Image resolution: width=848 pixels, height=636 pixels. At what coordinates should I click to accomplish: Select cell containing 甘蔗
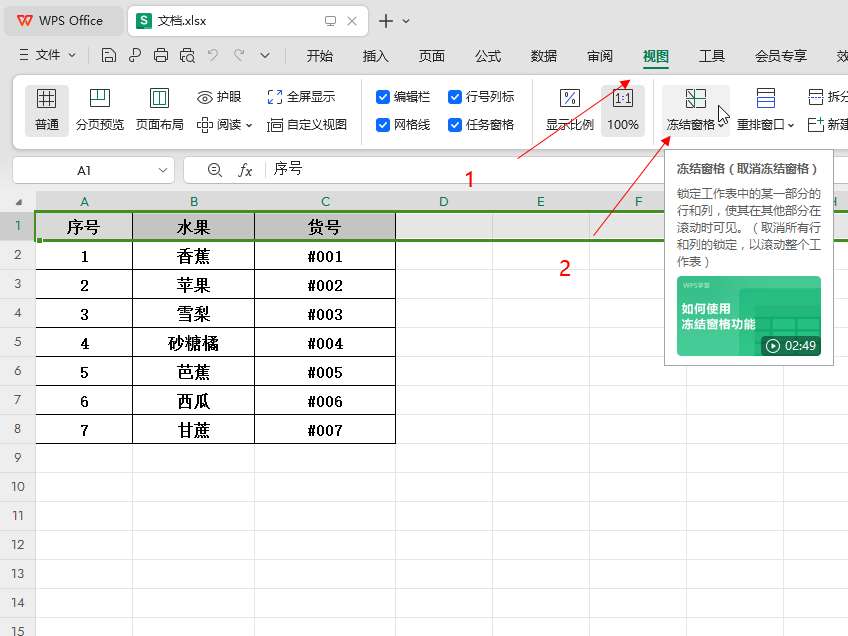click(x=194, y=430)
